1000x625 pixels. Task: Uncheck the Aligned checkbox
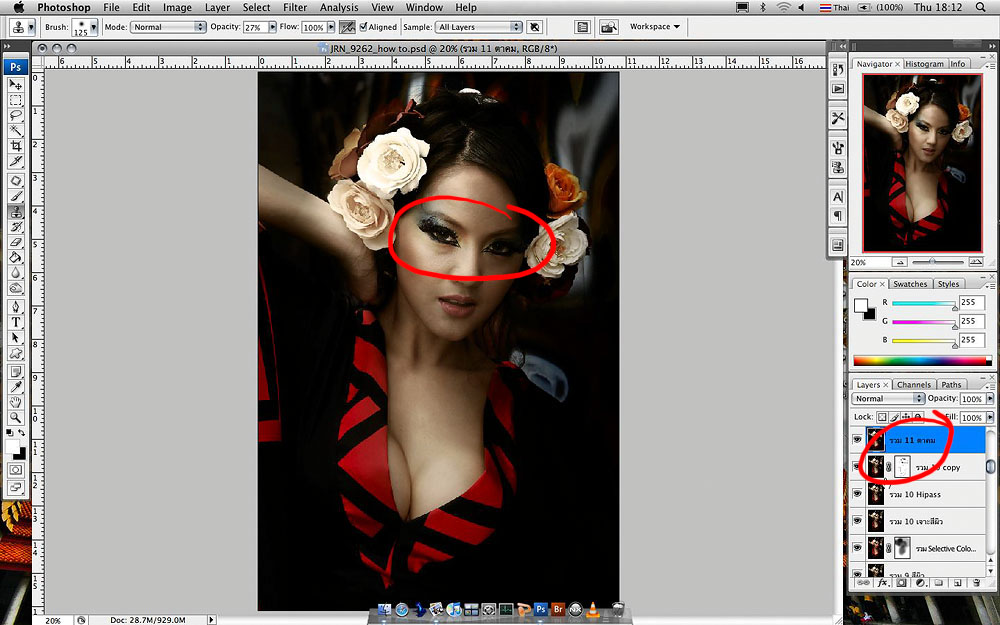point(364,27)
